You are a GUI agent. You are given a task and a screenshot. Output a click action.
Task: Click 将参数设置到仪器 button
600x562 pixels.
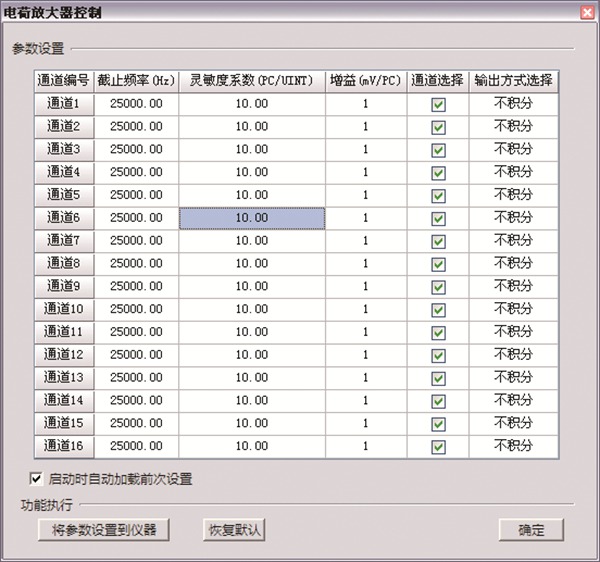point(96,529)
